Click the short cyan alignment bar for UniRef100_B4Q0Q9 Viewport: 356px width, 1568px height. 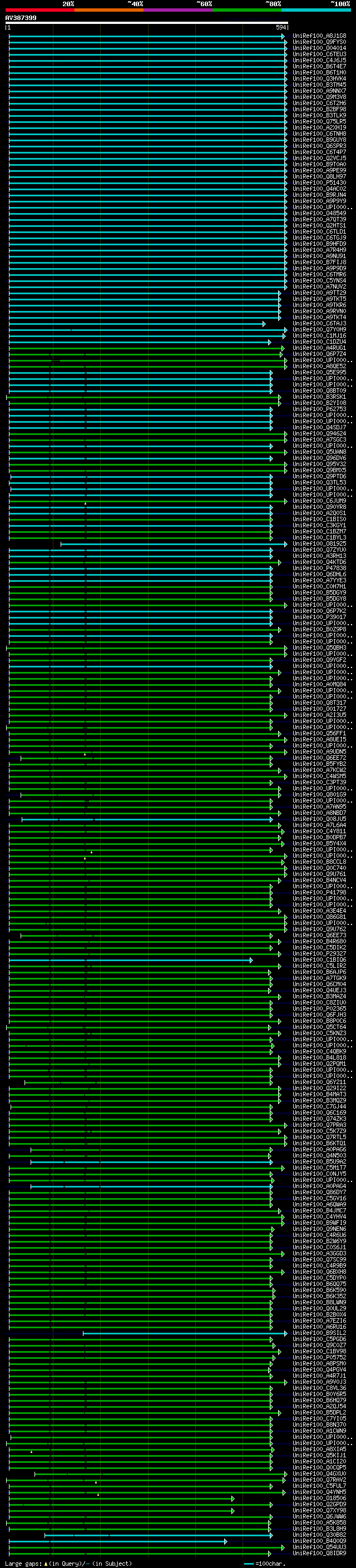click(x=117, y=1542)
